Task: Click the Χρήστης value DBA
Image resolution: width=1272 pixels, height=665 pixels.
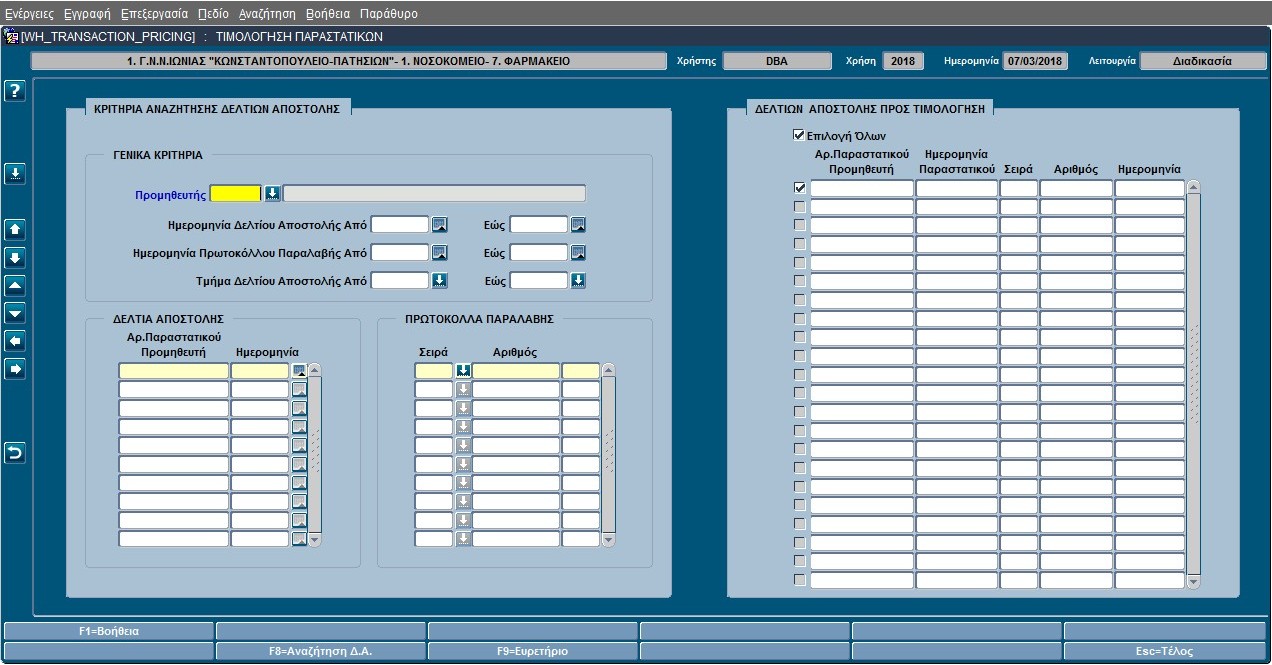Action: [x=777, y=61]
